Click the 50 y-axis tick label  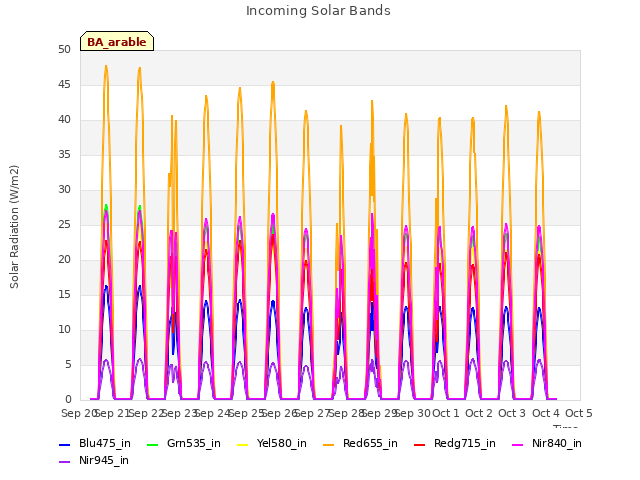pos(64,50)
